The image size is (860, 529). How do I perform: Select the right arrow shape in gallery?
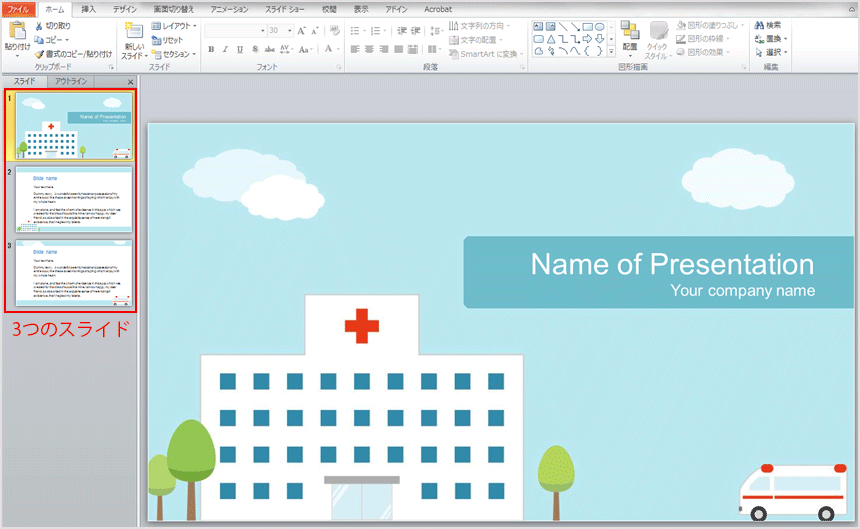587,38
